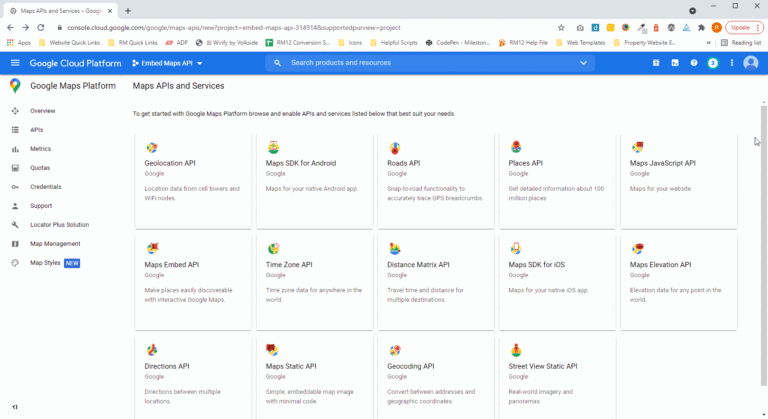Viewport: 768px width, 419px height.
Task: Click the Maps Elevation API icon
Action: point(637,248)
